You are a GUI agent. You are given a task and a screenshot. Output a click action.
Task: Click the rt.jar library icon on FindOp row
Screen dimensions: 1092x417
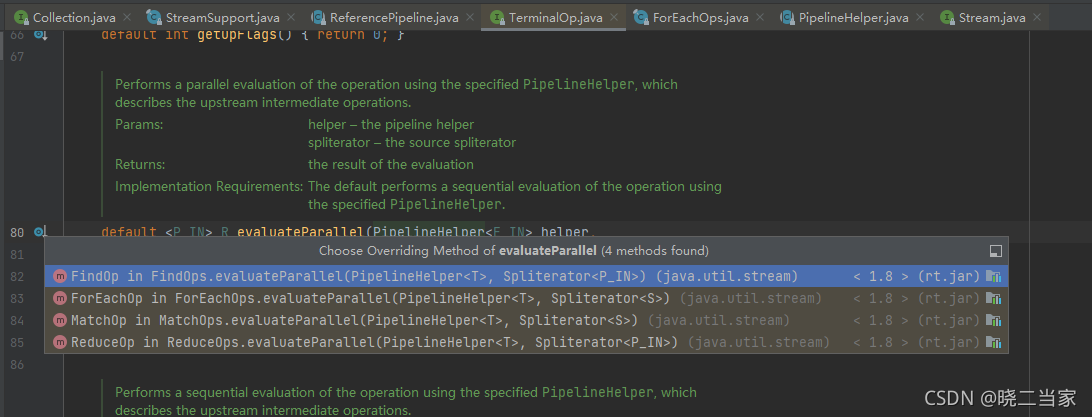click(x=994, y=276)
